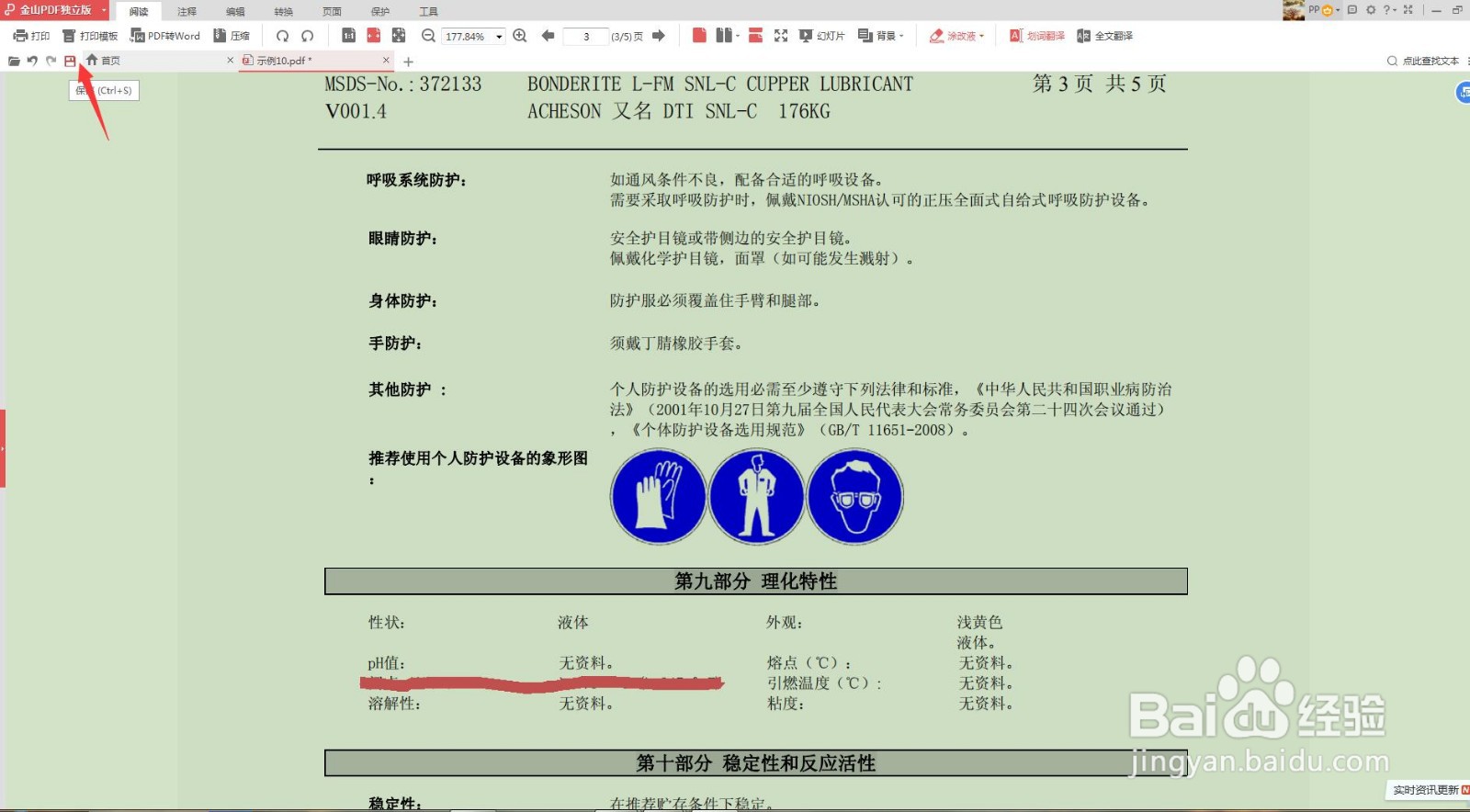Open the feedback message icon

click(1352, 10)
